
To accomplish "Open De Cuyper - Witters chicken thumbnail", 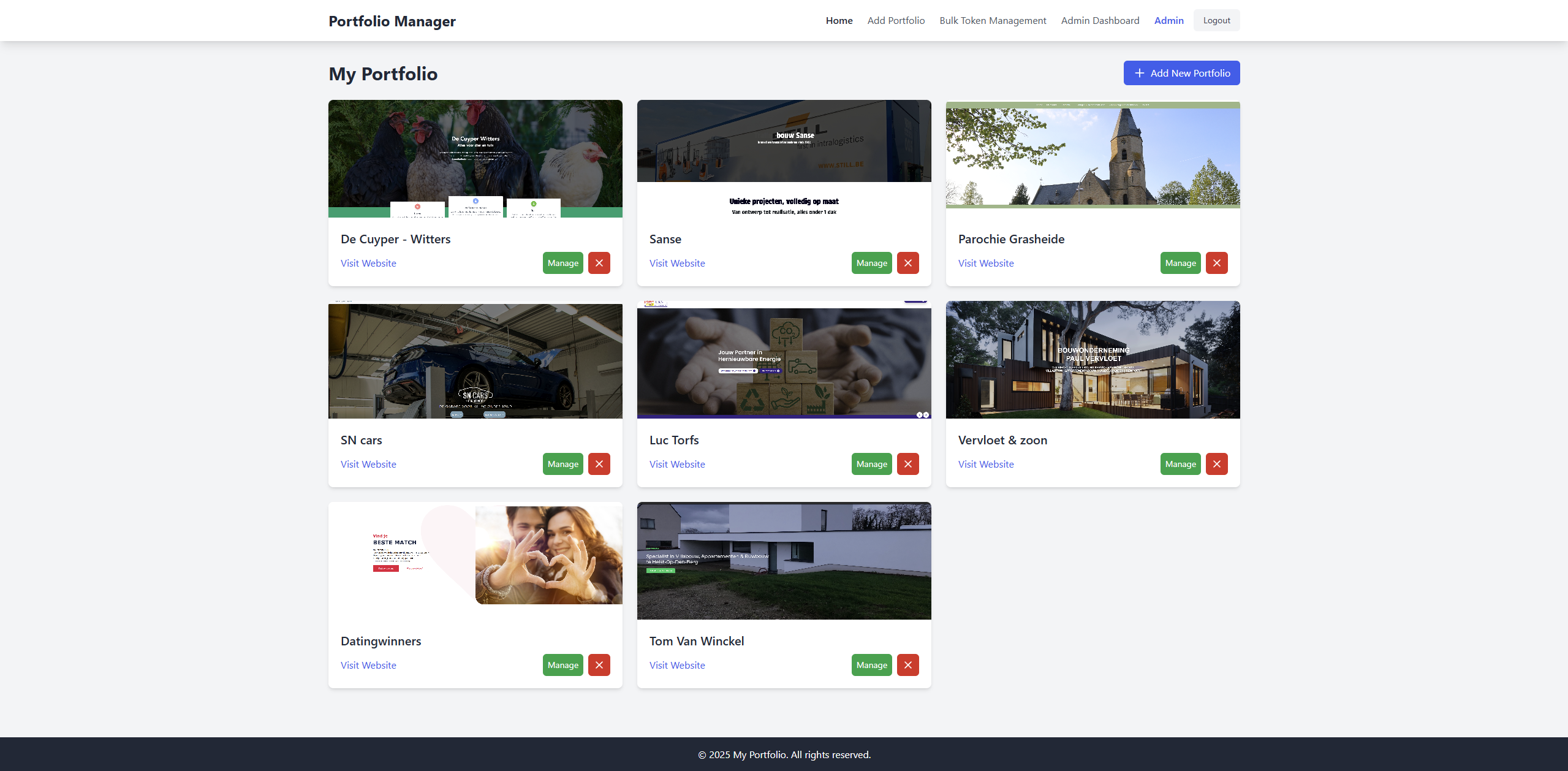I will click(475, 159).
